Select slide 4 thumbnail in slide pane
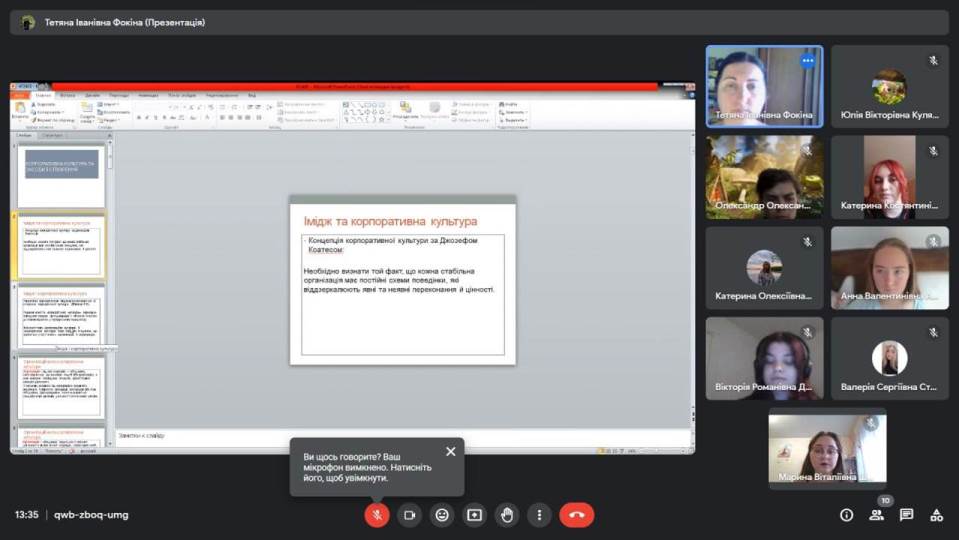The width and height of the screenshot is (959, 540). click(61, 387)
